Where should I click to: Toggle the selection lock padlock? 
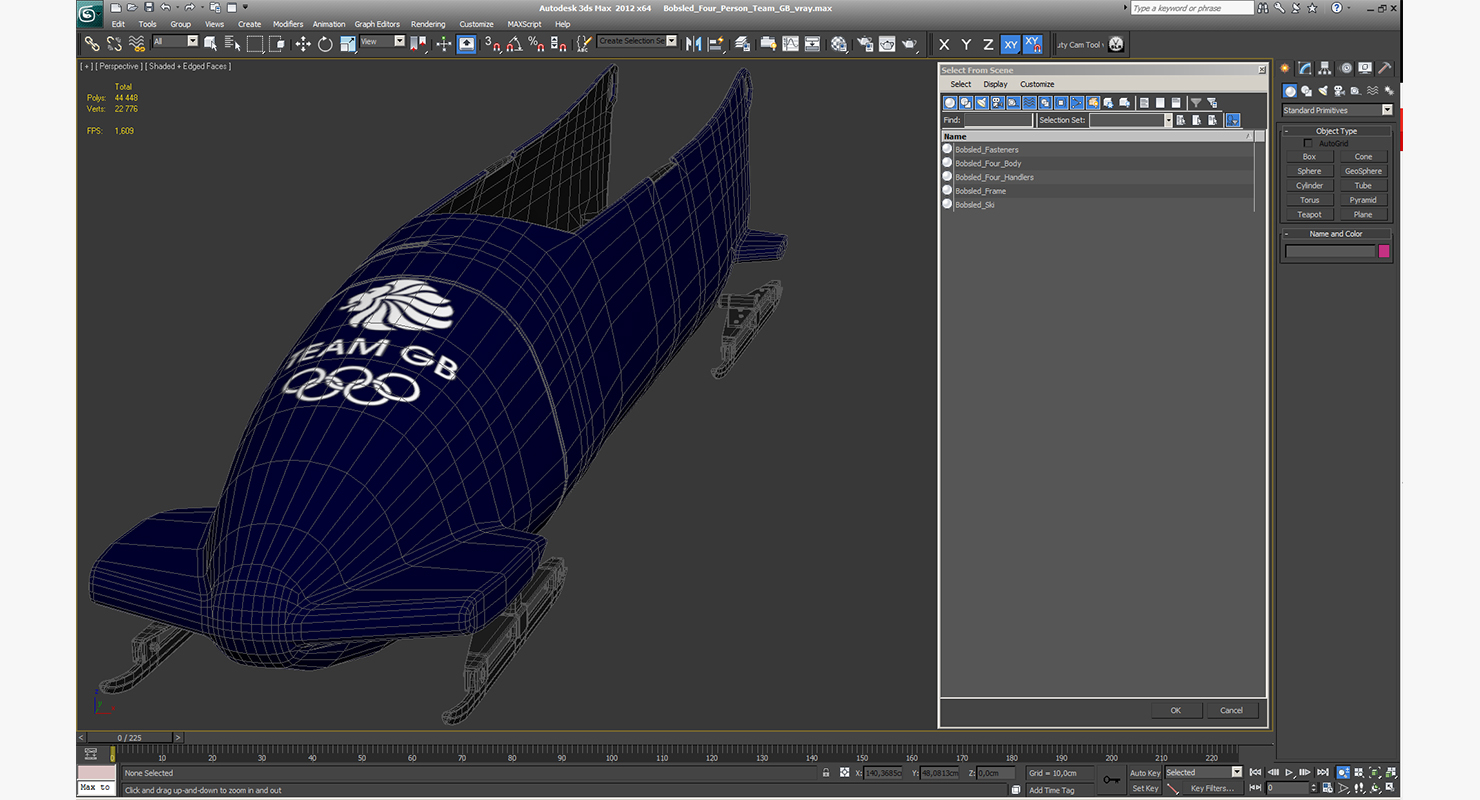tap(826, 773)
